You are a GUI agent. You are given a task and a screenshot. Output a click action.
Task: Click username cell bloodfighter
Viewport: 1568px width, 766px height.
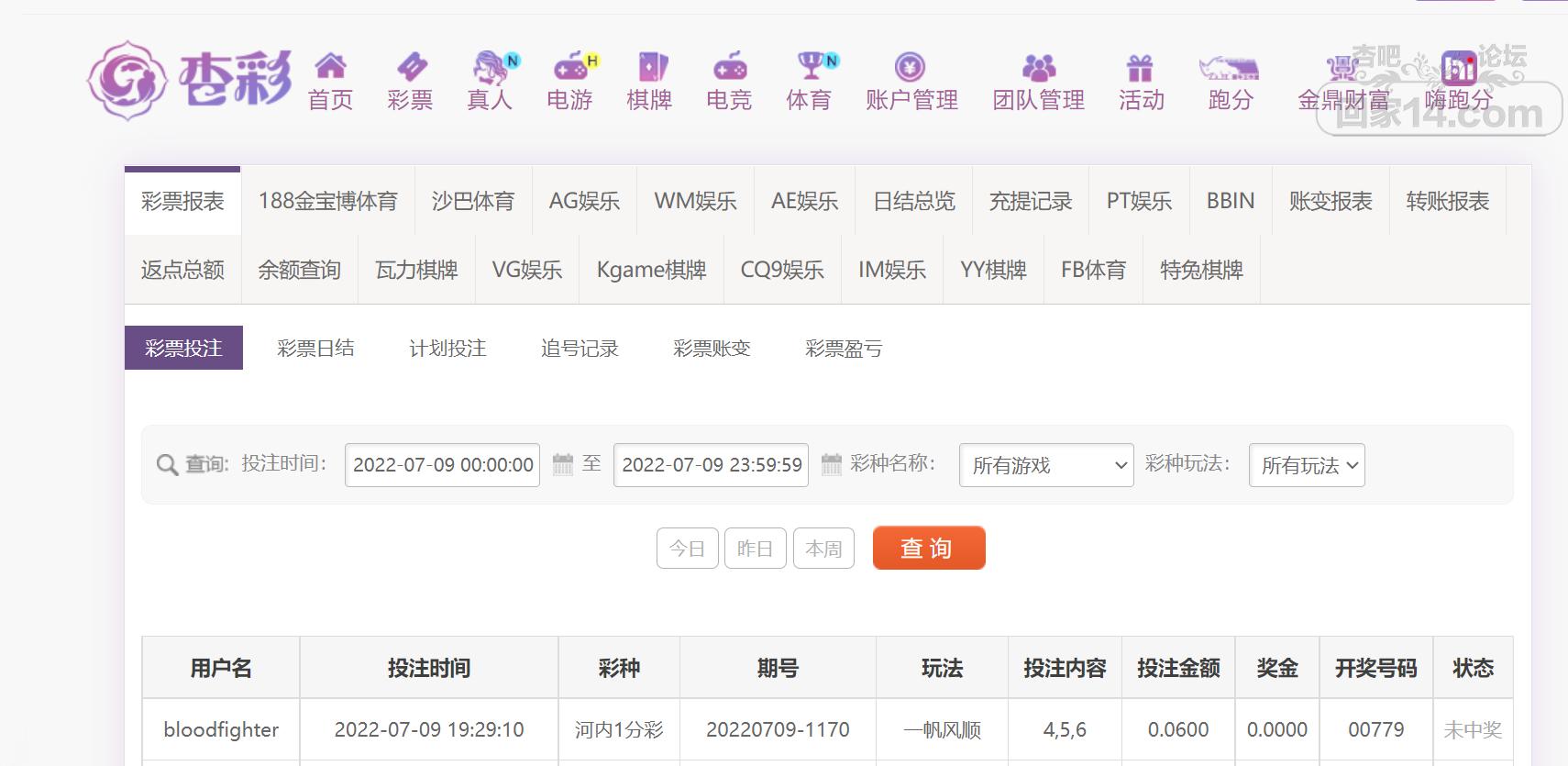pyautogui.click(x=221, y=729)
